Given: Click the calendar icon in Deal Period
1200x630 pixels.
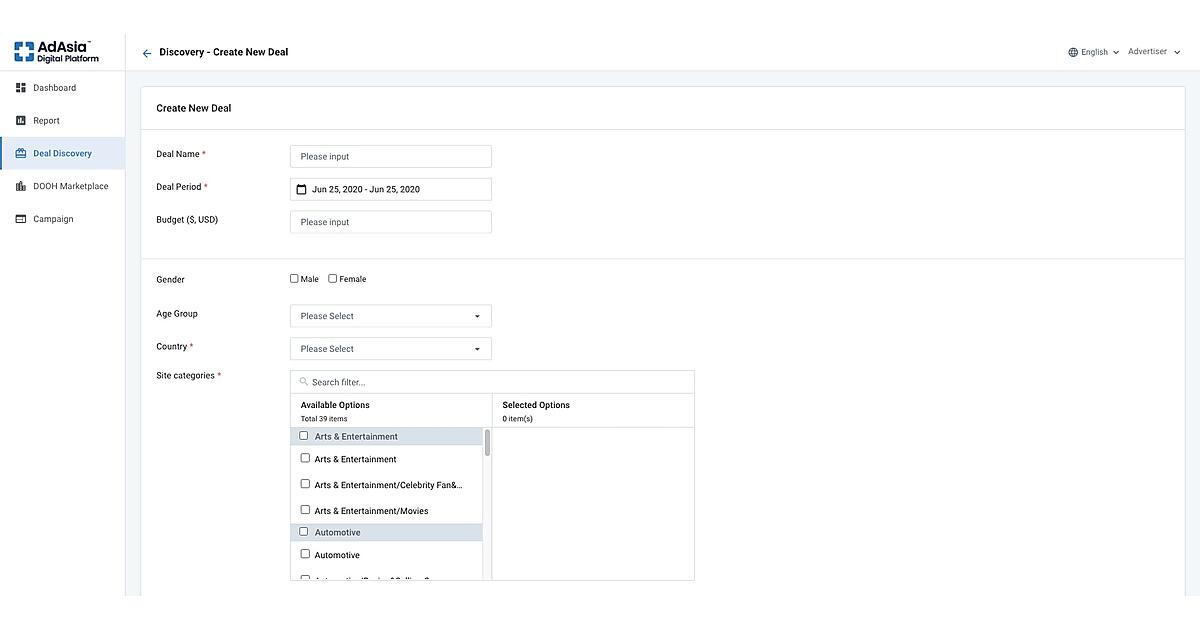Looking at the screenshot, I should pyautogui.click(x=302, y=190).
